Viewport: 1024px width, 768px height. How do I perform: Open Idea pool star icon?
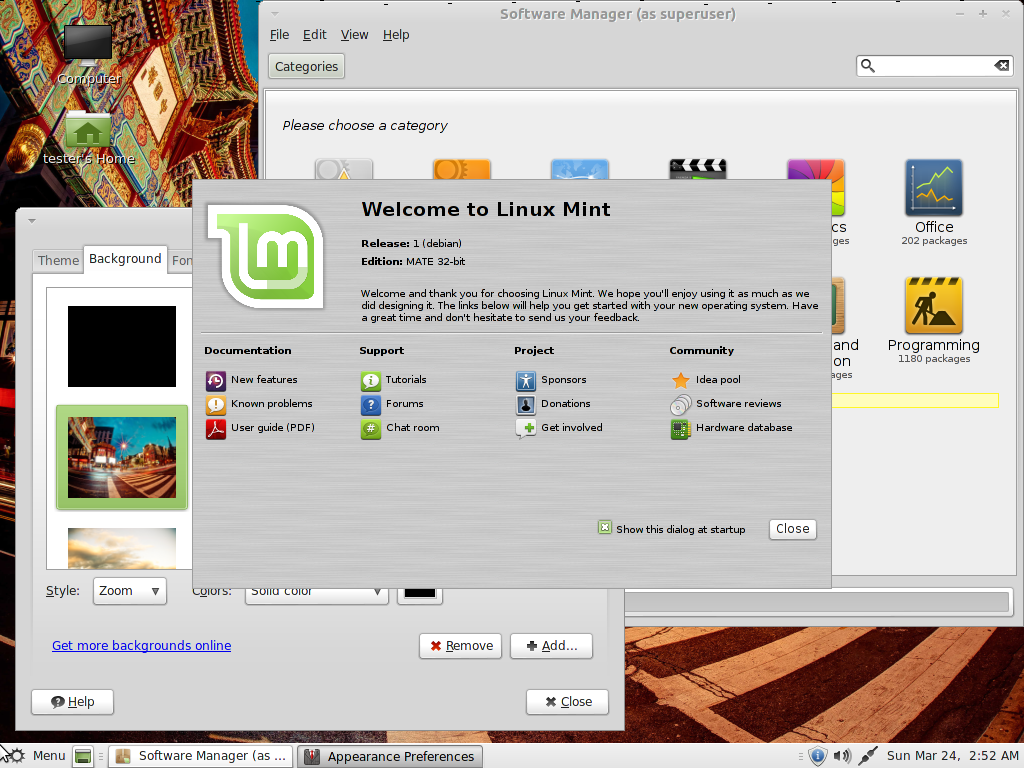tap(680, 381)
